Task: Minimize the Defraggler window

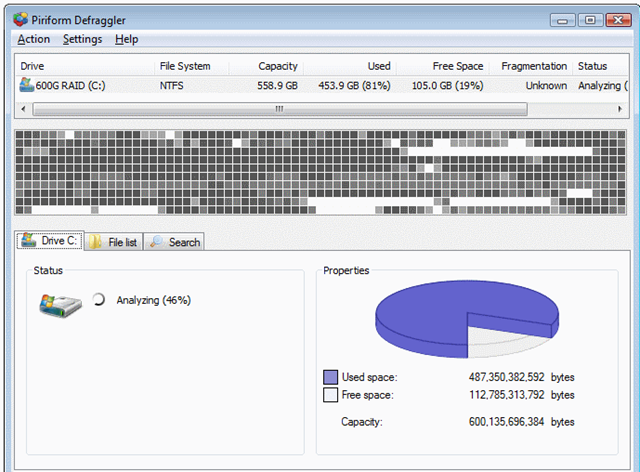Action: [562, 20]
